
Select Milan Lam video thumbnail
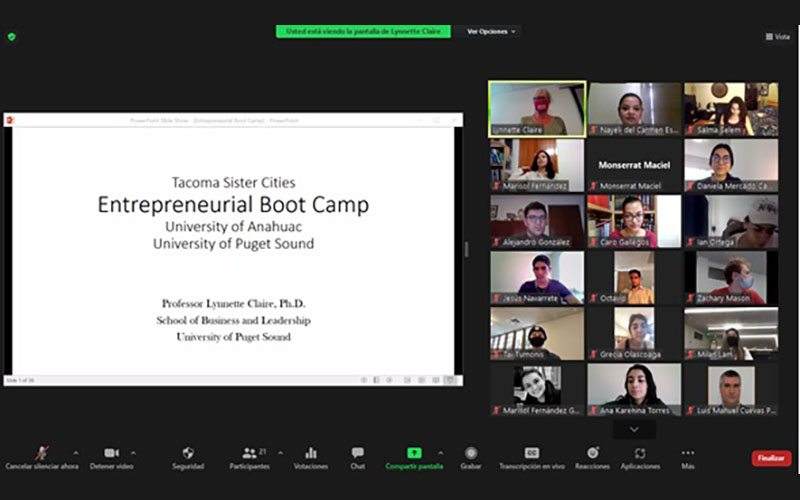731,334
